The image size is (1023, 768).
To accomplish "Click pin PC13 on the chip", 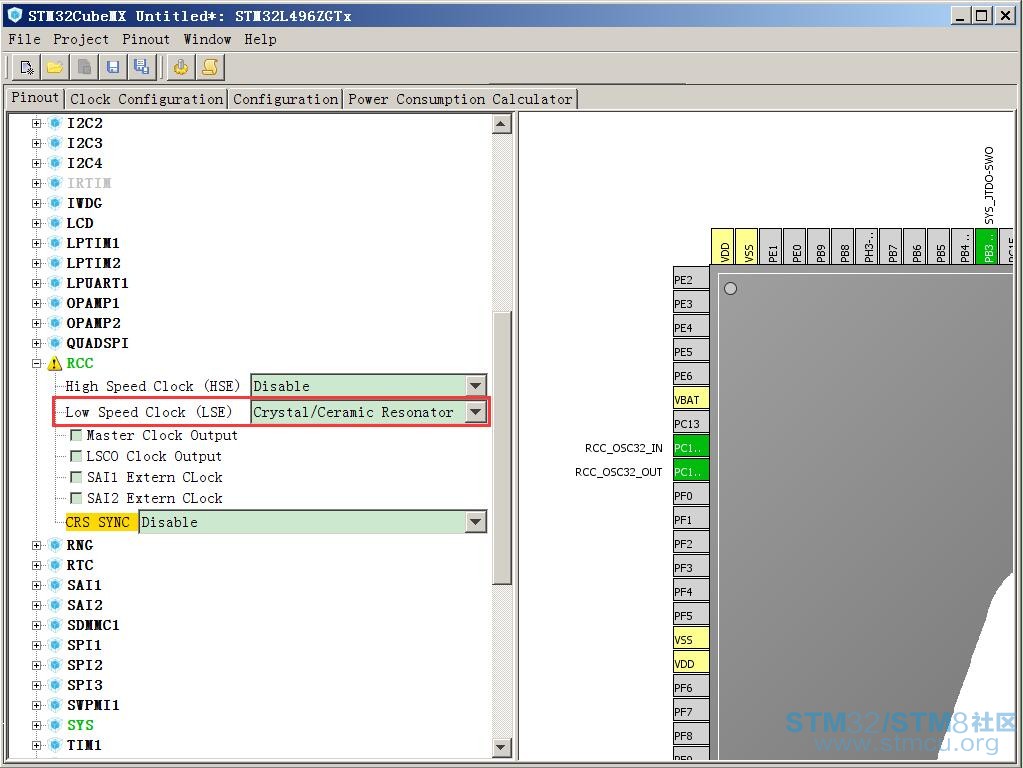I will tap(691, 423).
